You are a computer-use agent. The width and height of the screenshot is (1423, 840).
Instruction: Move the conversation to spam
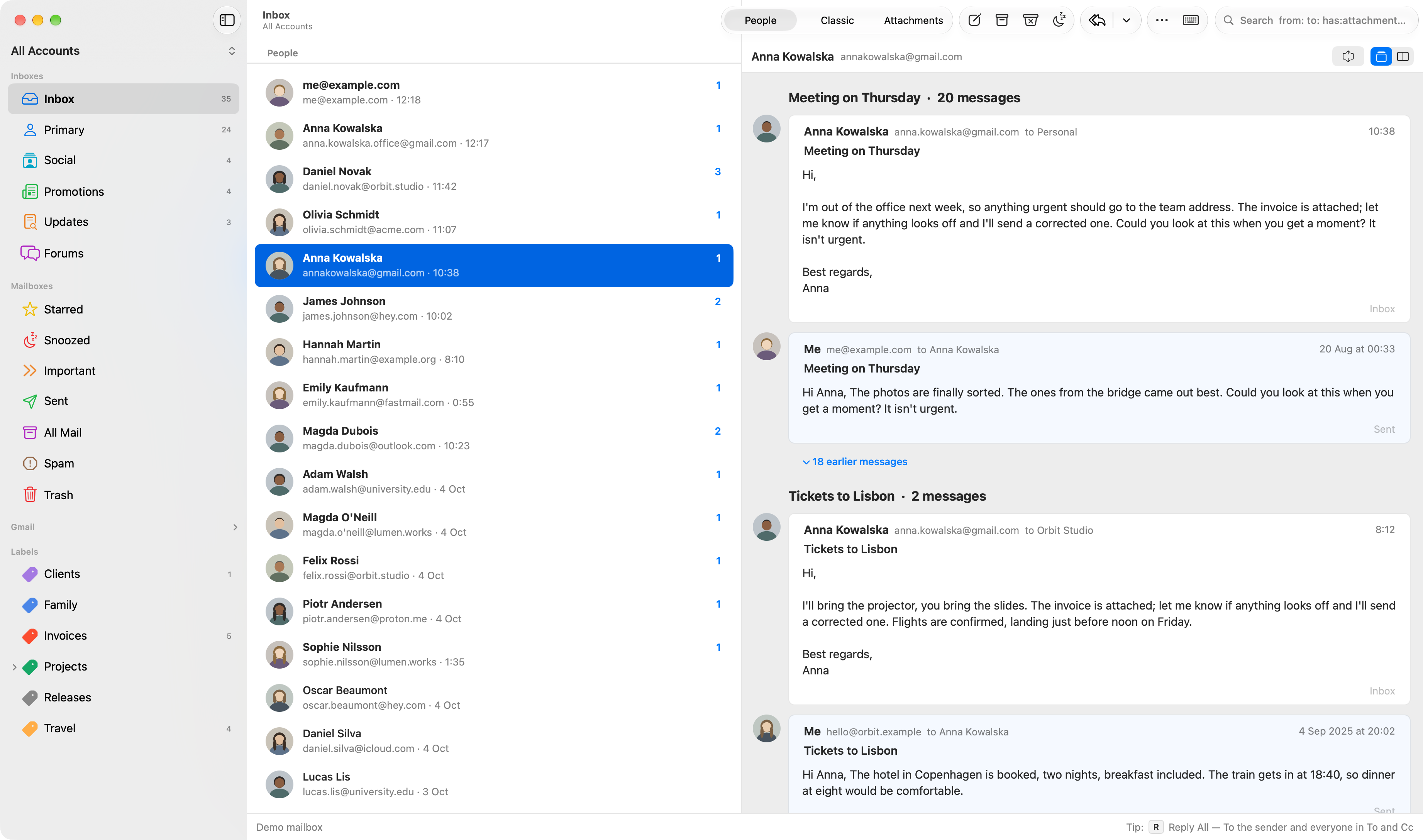1030,20
